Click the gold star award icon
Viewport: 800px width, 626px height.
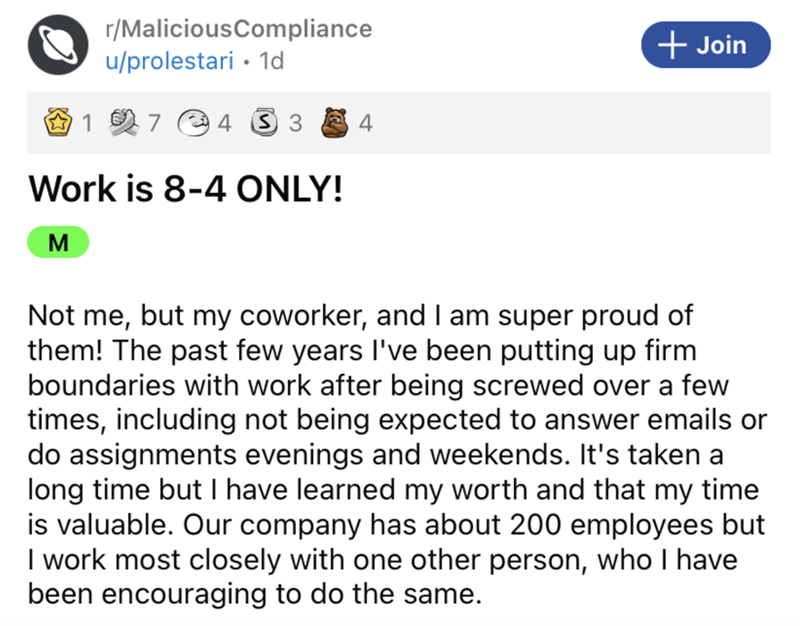coord(60,124)
